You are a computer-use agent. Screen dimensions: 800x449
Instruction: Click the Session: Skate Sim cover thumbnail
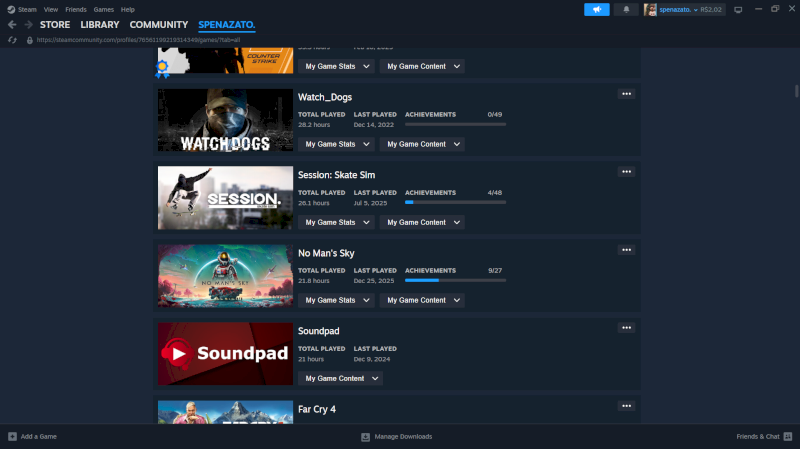[x=225, y=198]
